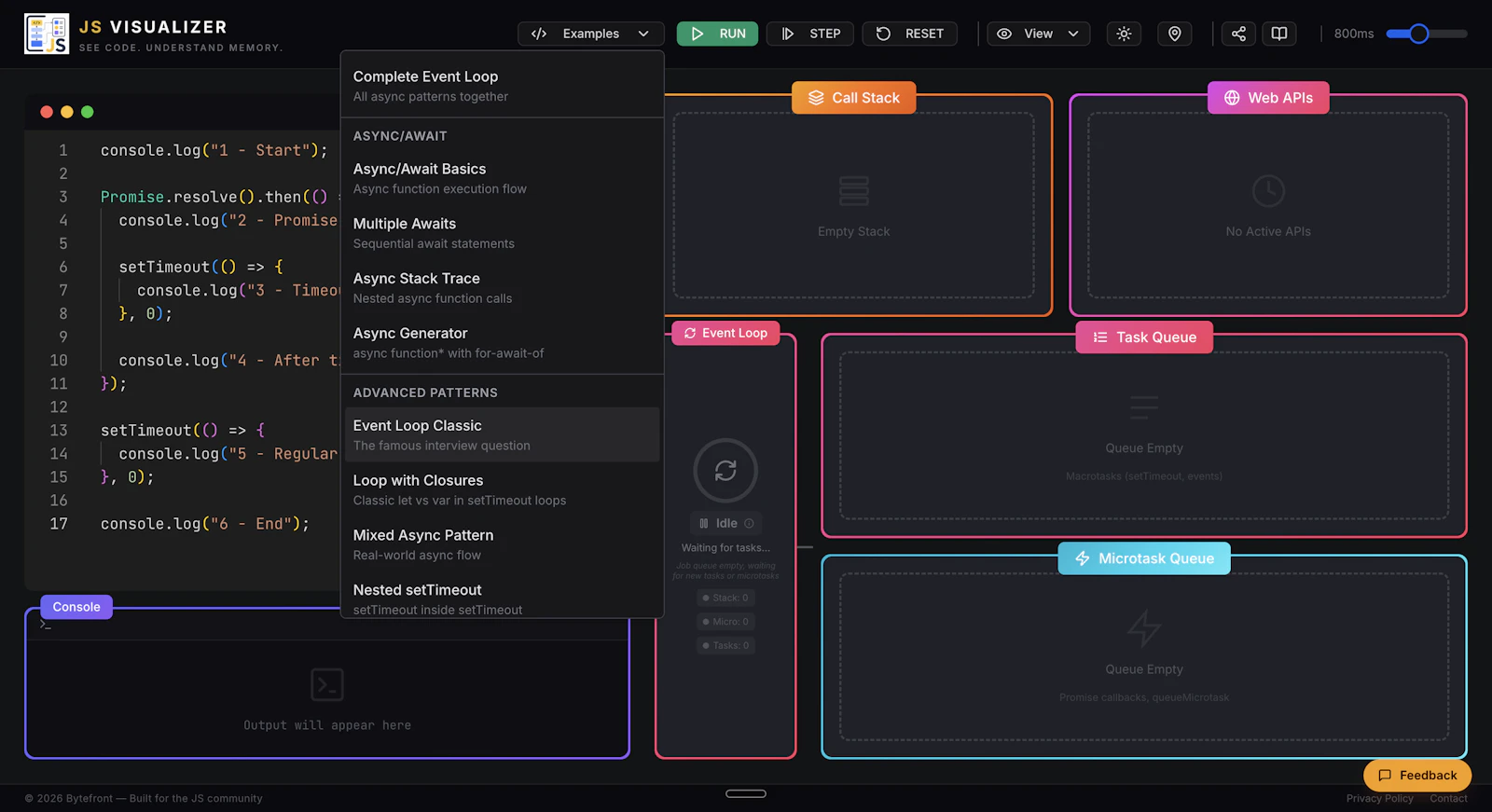The image size is (1492, 812).
Task: Click the info icon next to Idle
Action: point(749,524)
